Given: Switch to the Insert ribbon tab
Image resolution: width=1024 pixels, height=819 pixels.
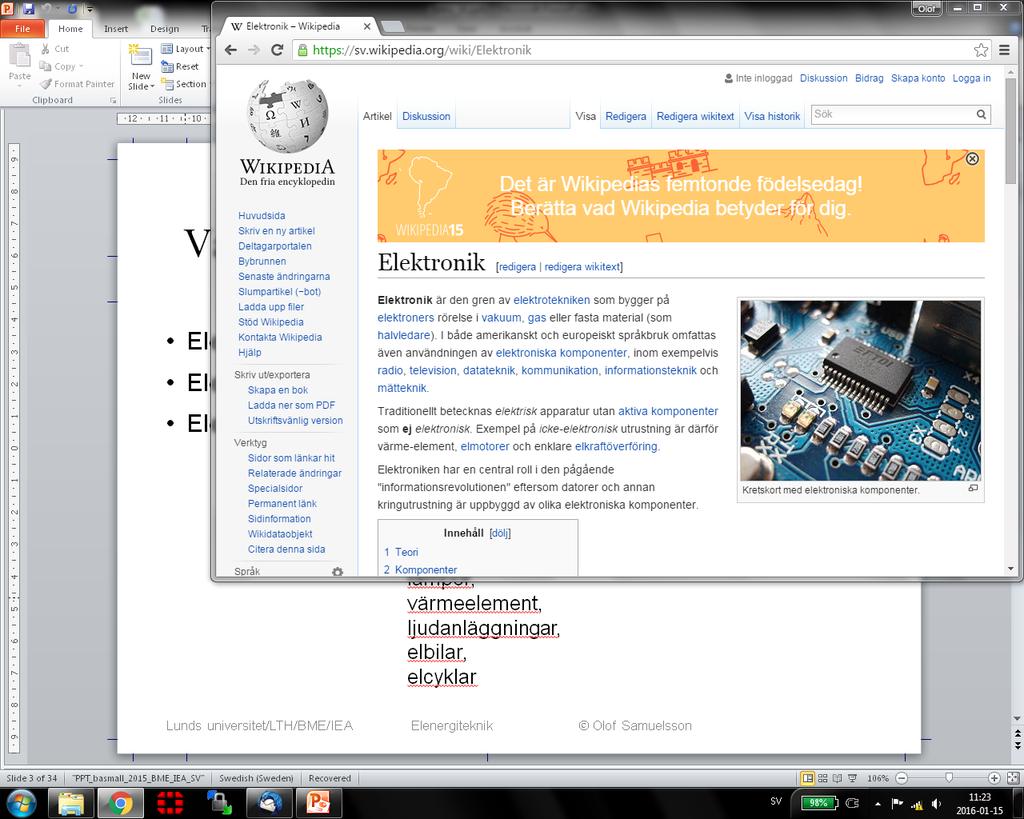Looking at the screenshot, I should click(x=116, y=29).
